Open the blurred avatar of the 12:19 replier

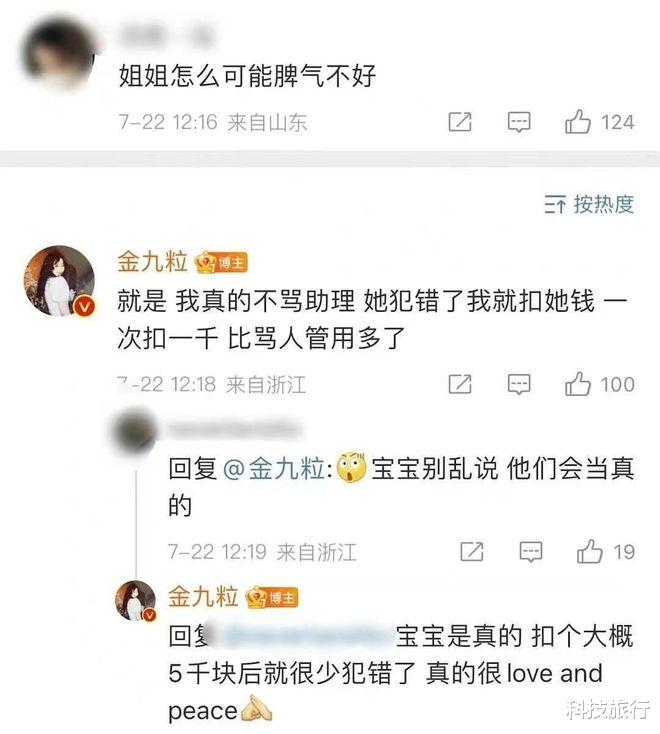(135, 432)
